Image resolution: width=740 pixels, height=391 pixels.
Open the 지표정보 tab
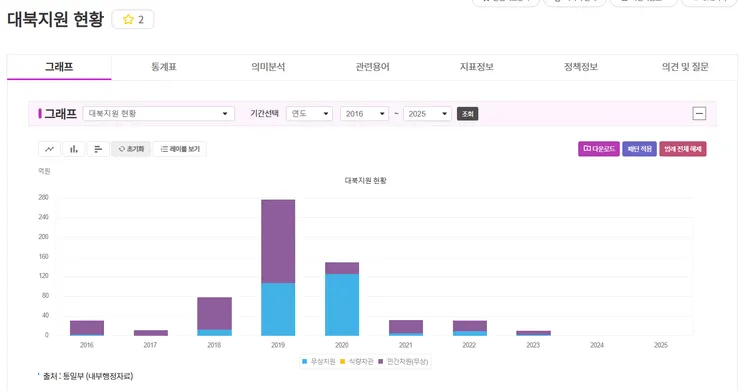pyautogui.click(x=477, y=67)
